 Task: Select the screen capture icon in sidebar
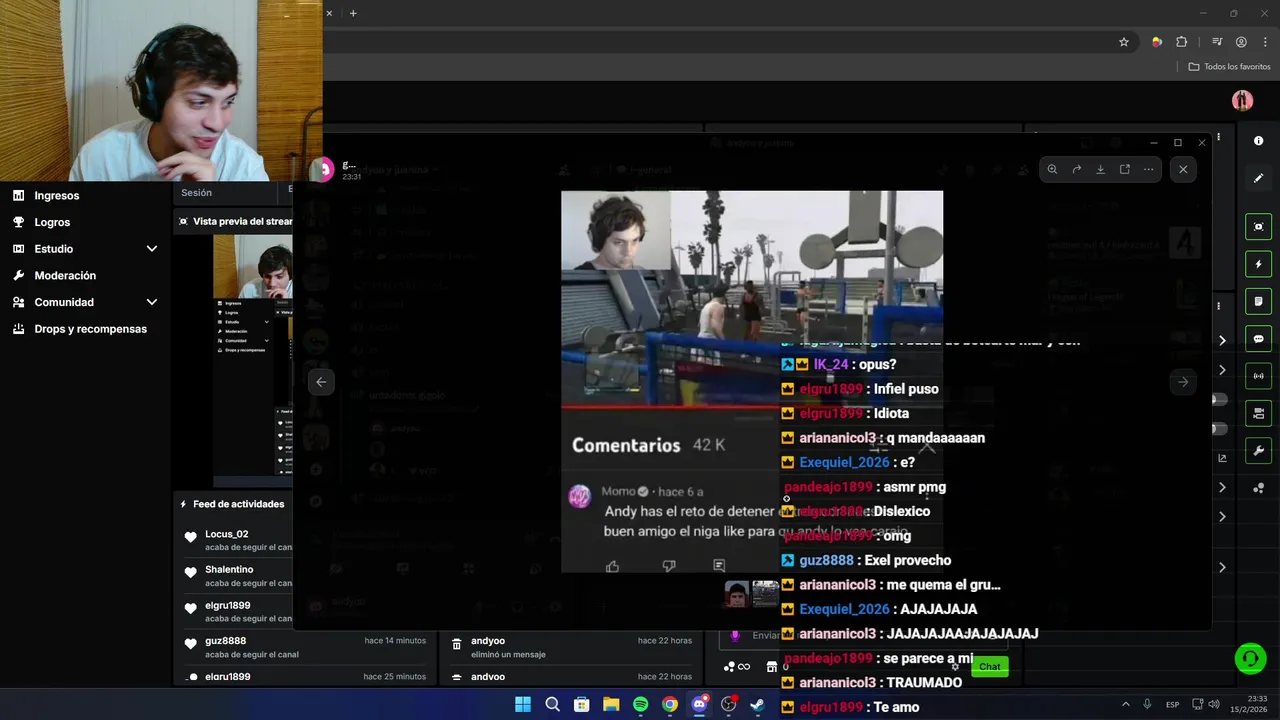tap(1258, 227)
